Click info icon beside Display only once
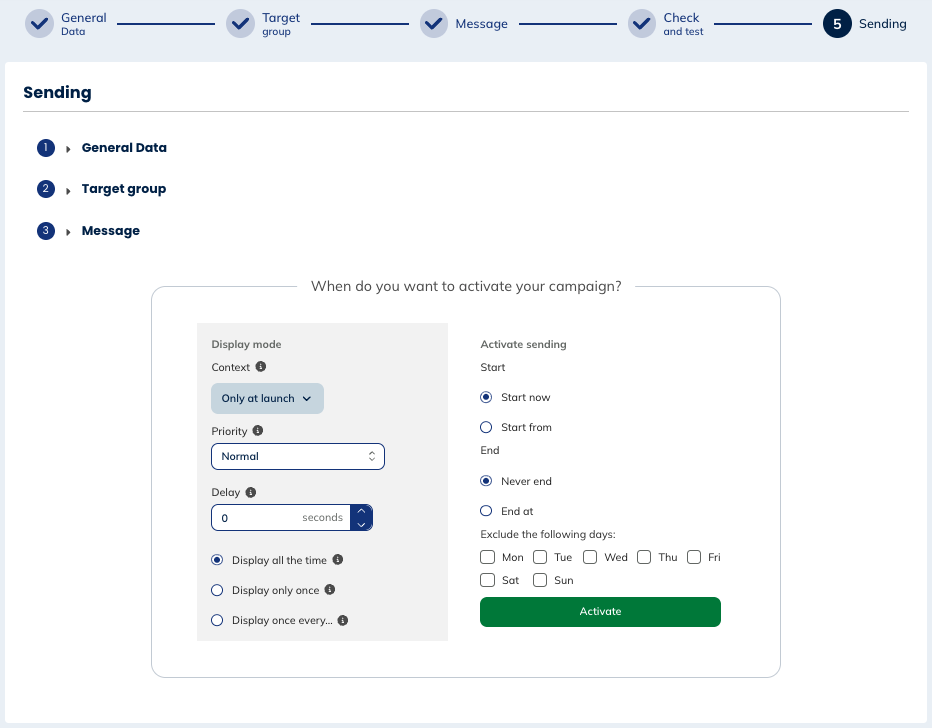Viewport: 932px width, 728px height. coord(330,590)
